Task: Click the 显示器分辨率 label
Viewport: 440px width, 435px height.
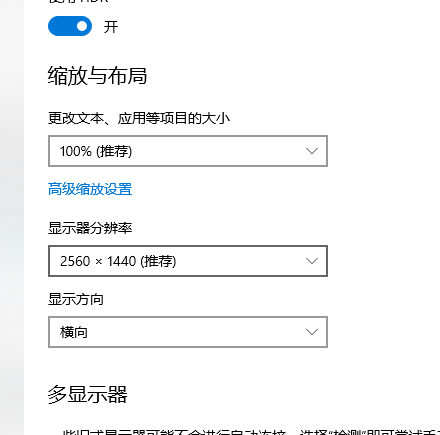Action: tap(90, 228)
